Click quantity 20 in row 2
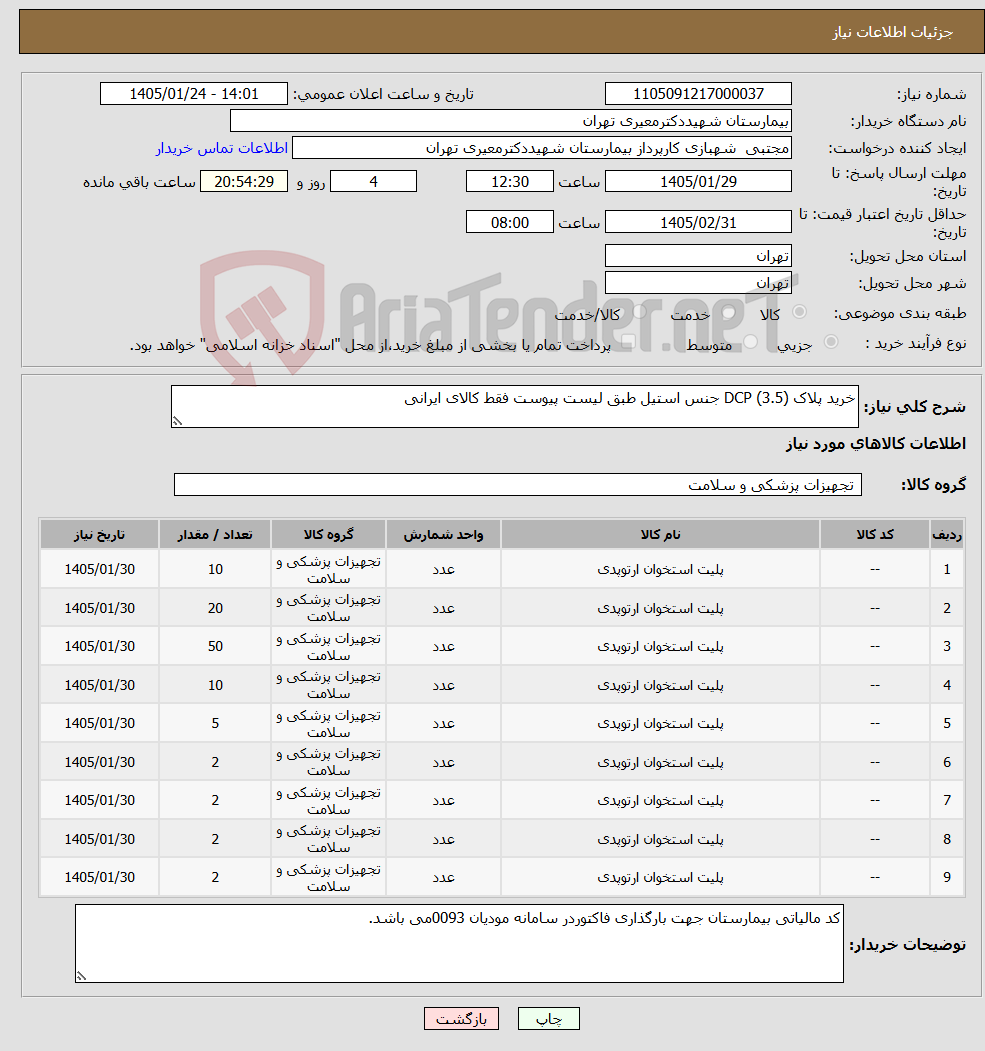 (214, 609)
